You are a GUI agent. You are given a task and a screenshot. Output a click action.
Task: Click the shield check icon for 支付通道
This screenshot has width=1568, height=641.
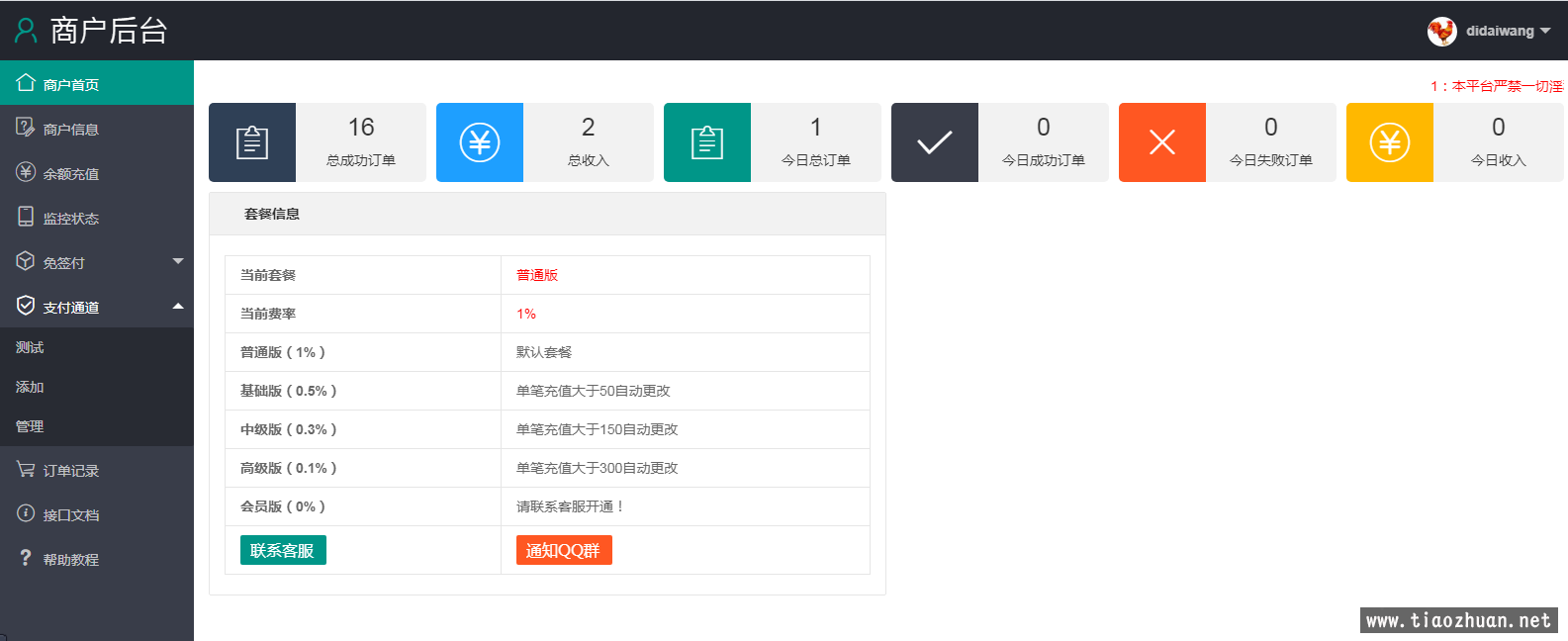[x=26, y=306]
